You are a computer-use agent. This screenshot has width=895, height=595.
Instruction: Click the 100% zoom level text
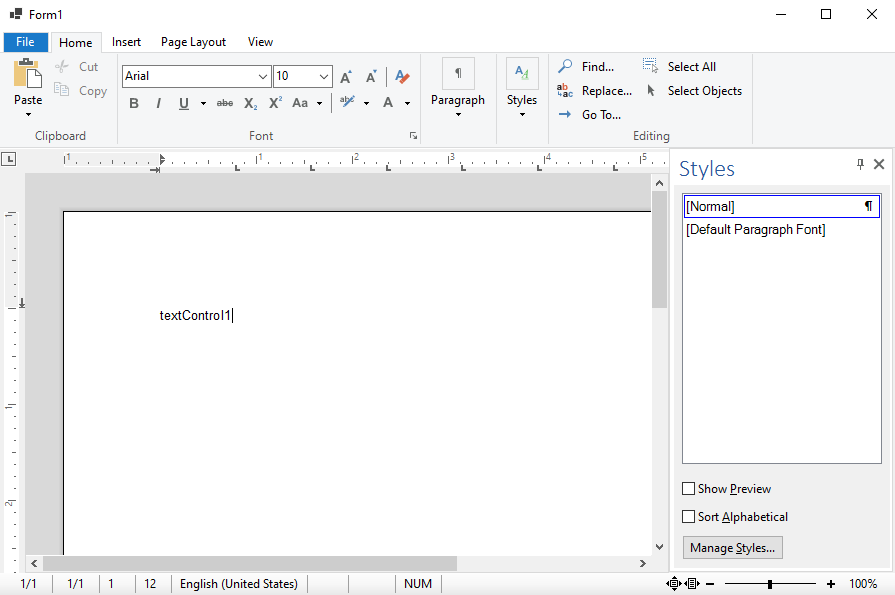coord(863,584)
